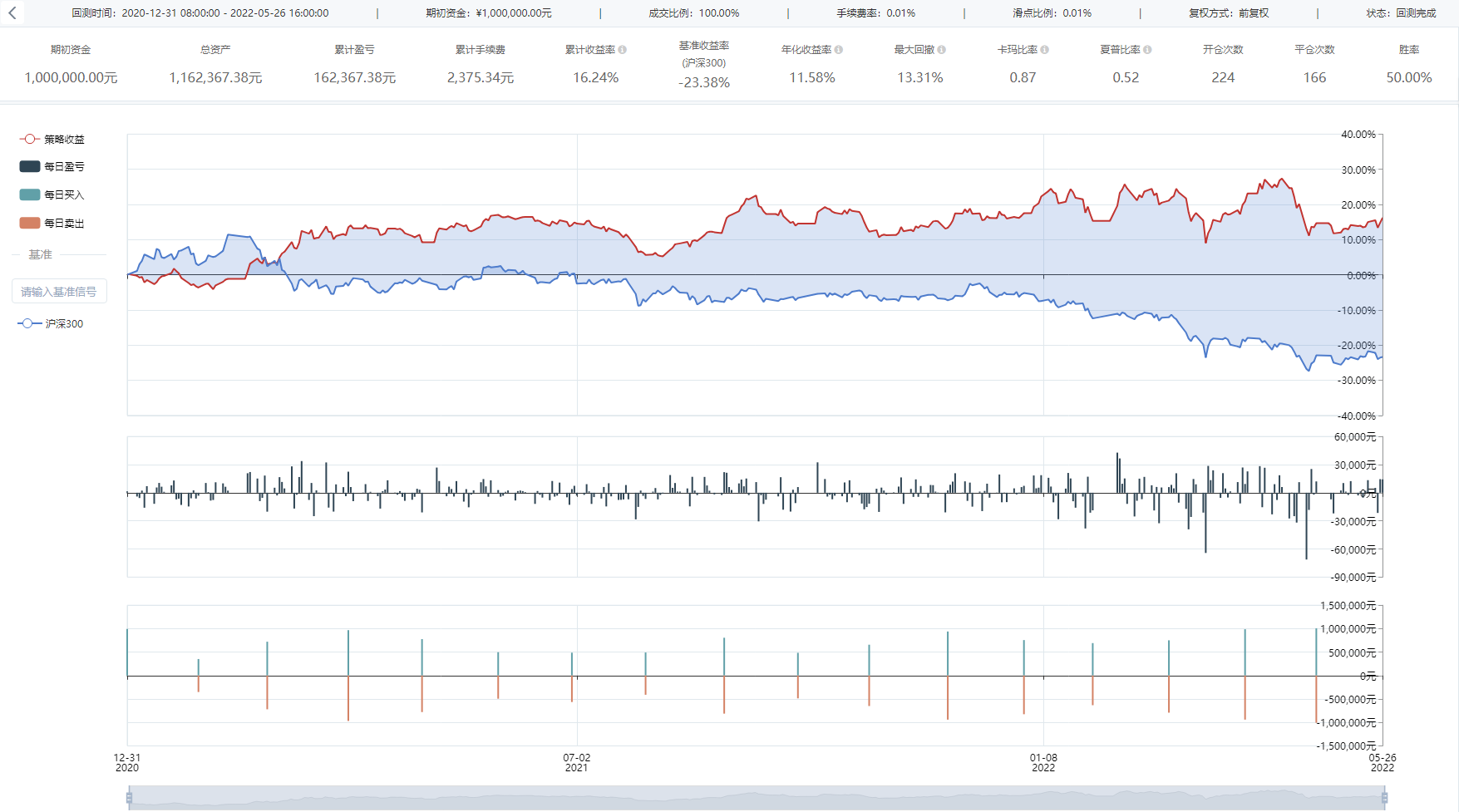Click the 胜率 value 50.00%
The width and height of the screenshot is (1459, 812).
point(1409,77)
